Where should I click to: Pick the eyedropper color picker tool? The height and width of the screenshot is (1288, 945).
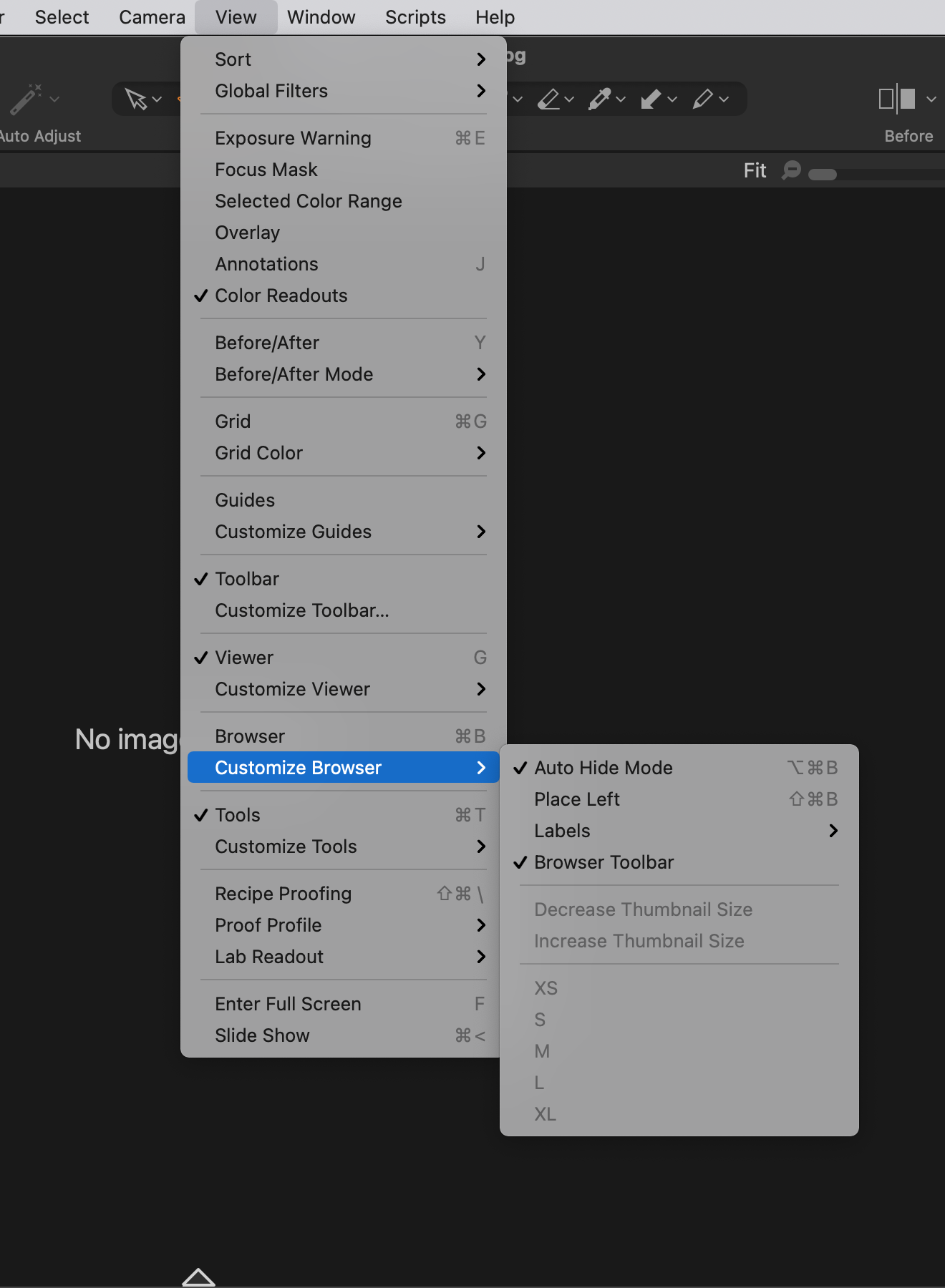pyautogui.click(x=600, y=99)
